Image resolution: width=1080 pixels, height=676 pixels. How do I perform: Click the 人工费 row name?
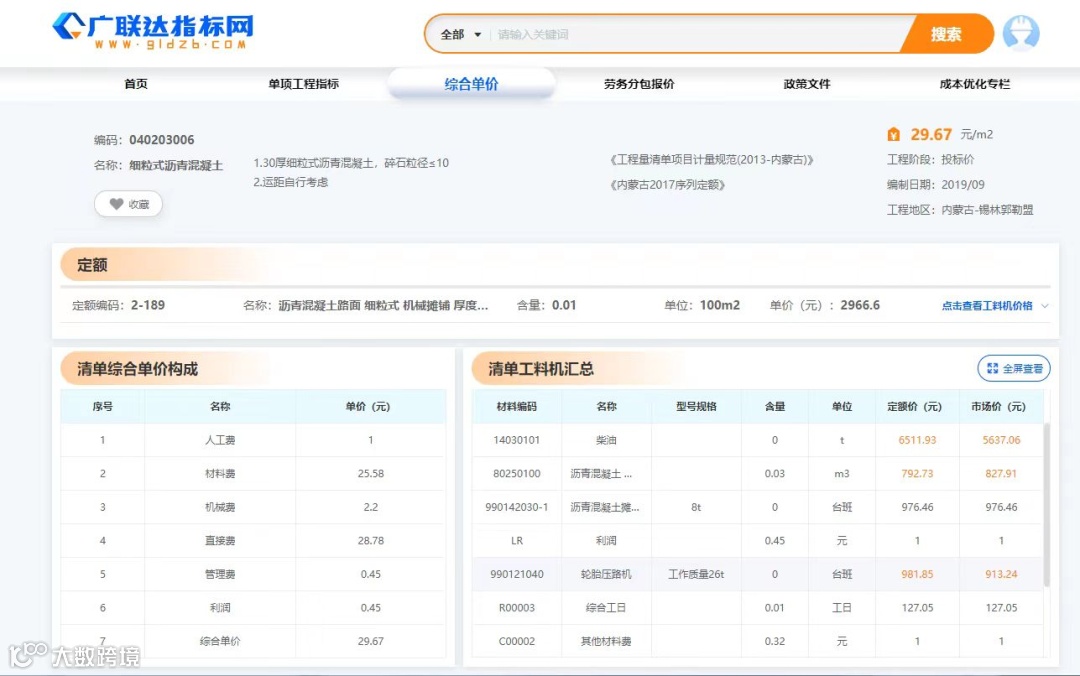[x=220, y=440]
